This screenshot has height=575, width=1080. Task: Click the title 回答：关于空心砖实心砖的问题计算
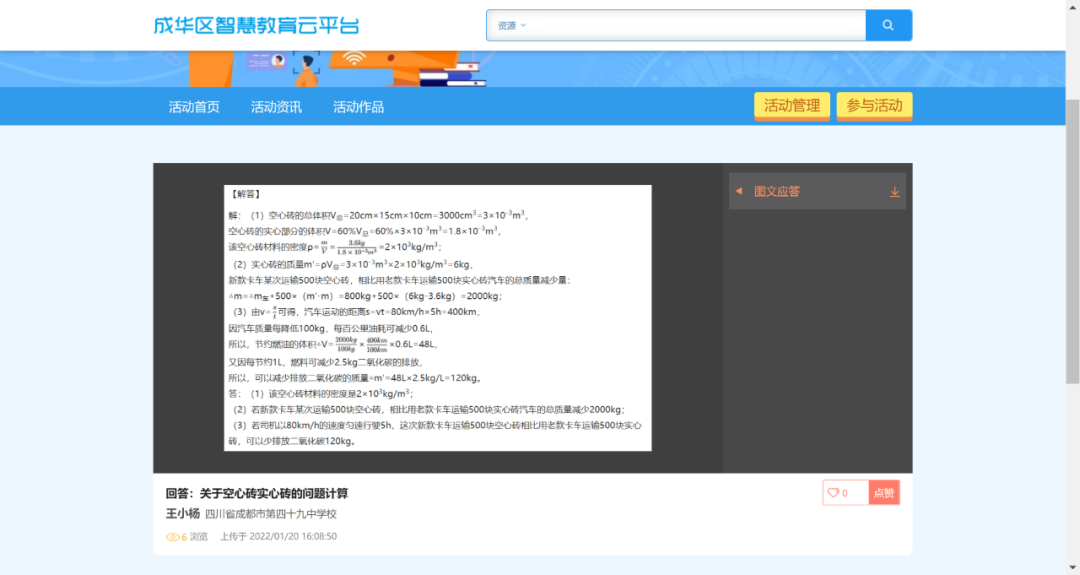pyautogui.click(x=257, y=493)
